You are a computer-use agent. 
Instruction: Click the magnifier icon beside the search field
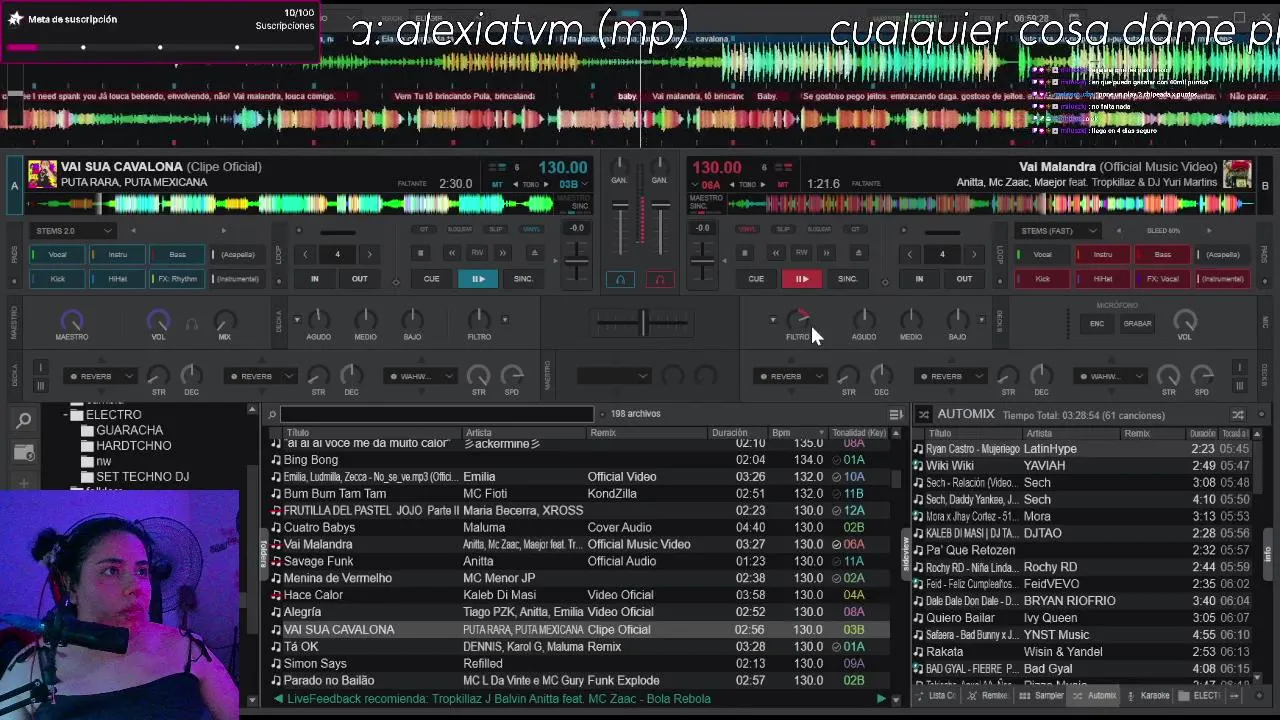(x=272, y=414)
